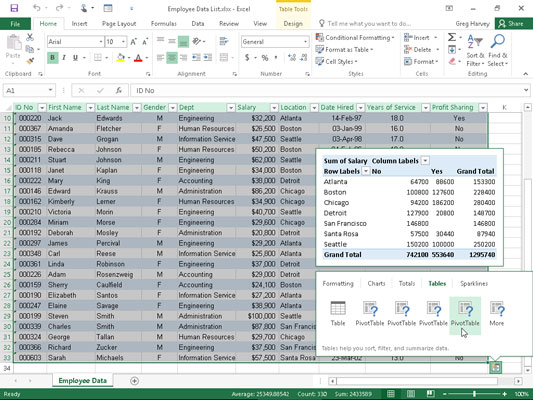
Task: Switch to the Page Layout ribbon tab
Action: (x=119, y=23)
